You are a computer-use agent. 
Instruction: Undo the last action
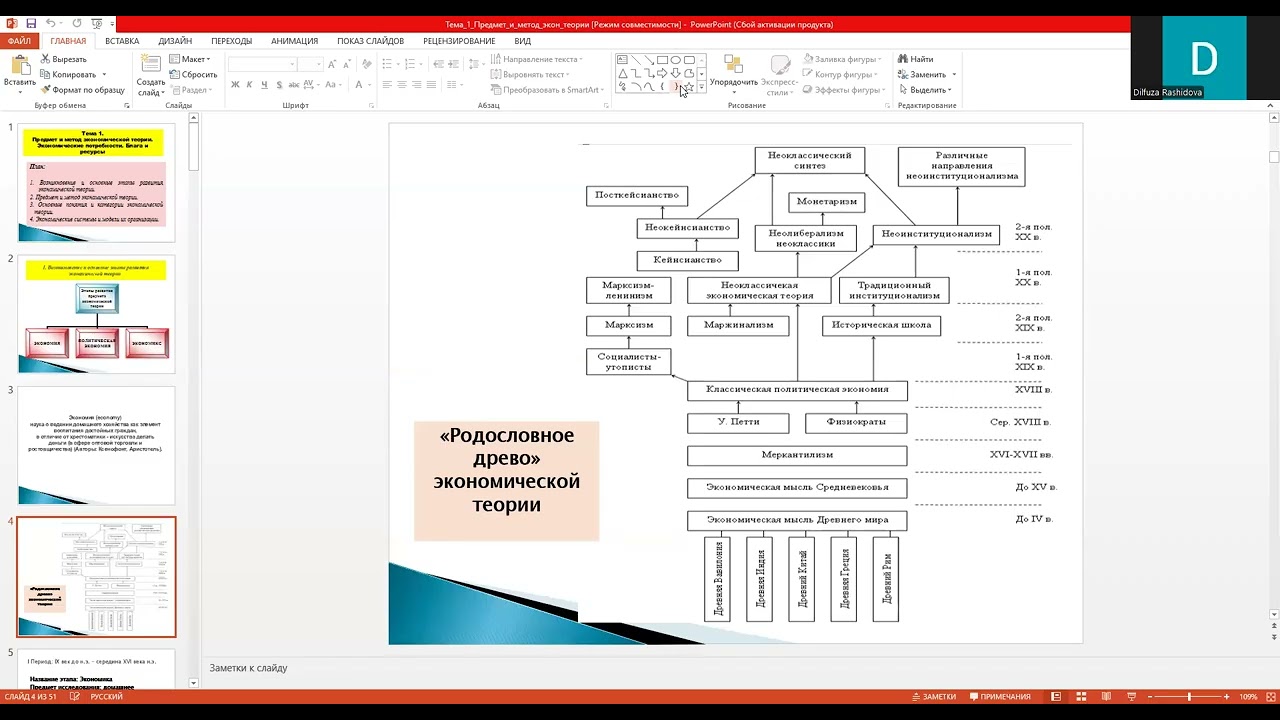(x=51, y=24)
